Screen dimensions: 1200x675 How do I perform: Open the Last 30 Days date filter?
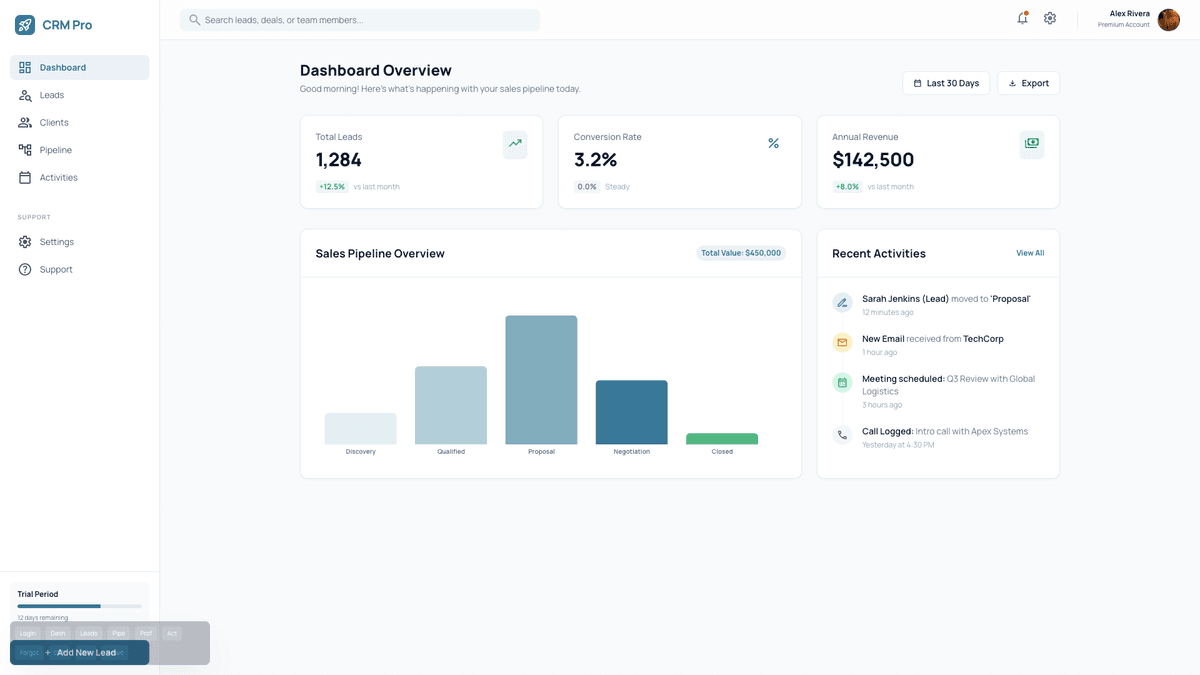click(945, 83)
